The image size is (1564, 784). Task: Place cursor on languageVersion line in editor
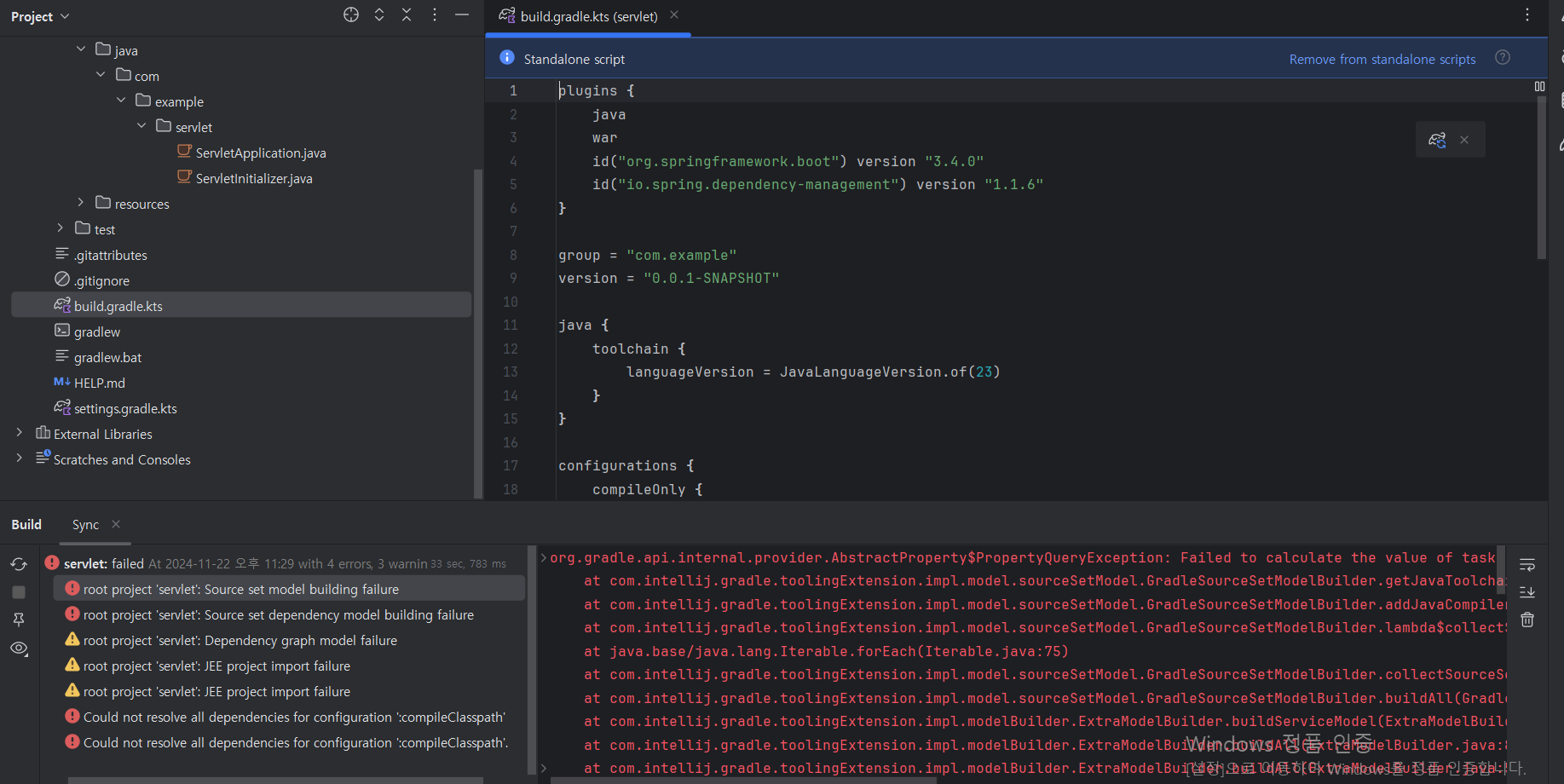813,372
